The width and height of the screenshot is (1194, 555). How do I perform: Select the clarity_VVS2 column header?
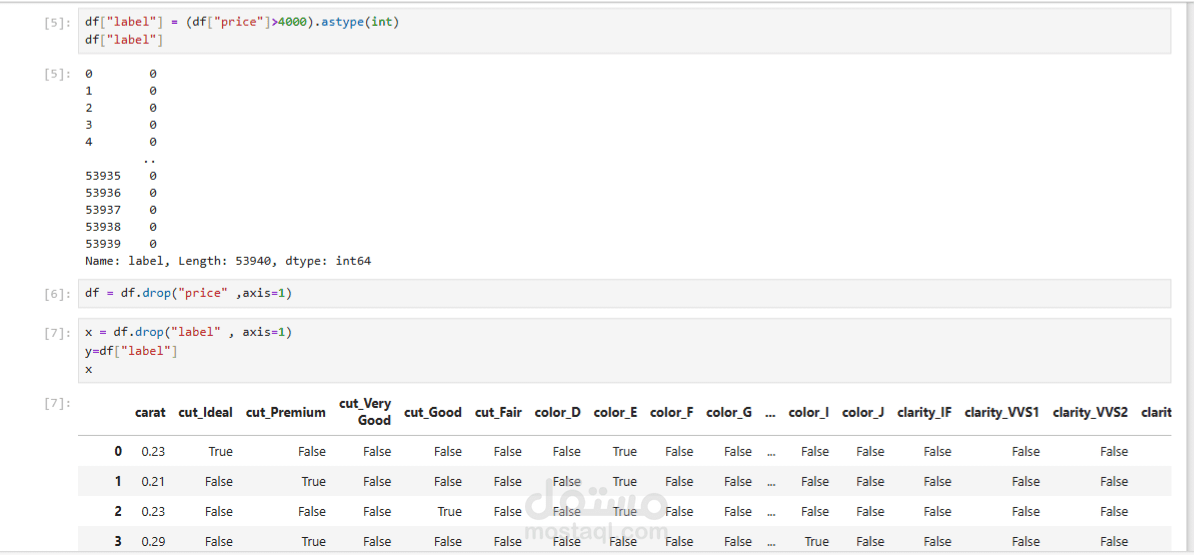(x=1090, y=412)
